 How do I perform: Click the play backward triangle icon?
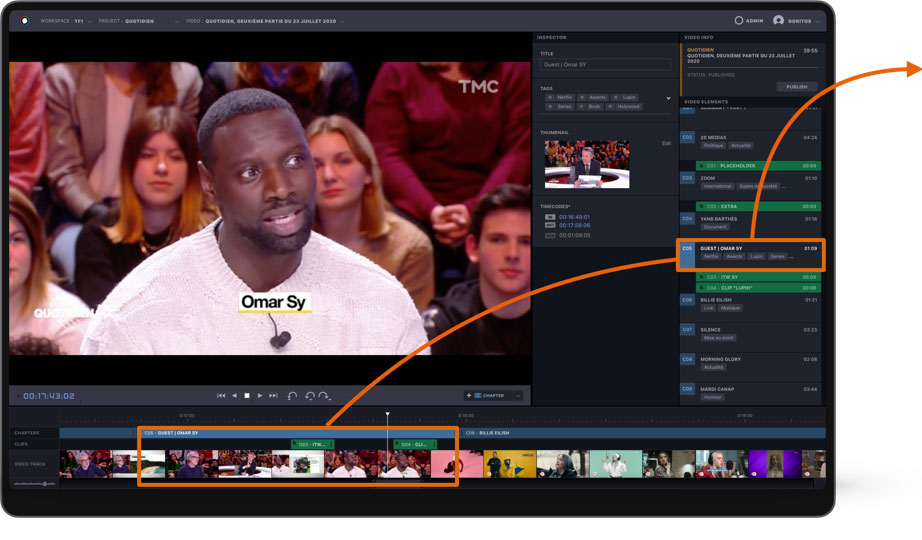(234, 396)
